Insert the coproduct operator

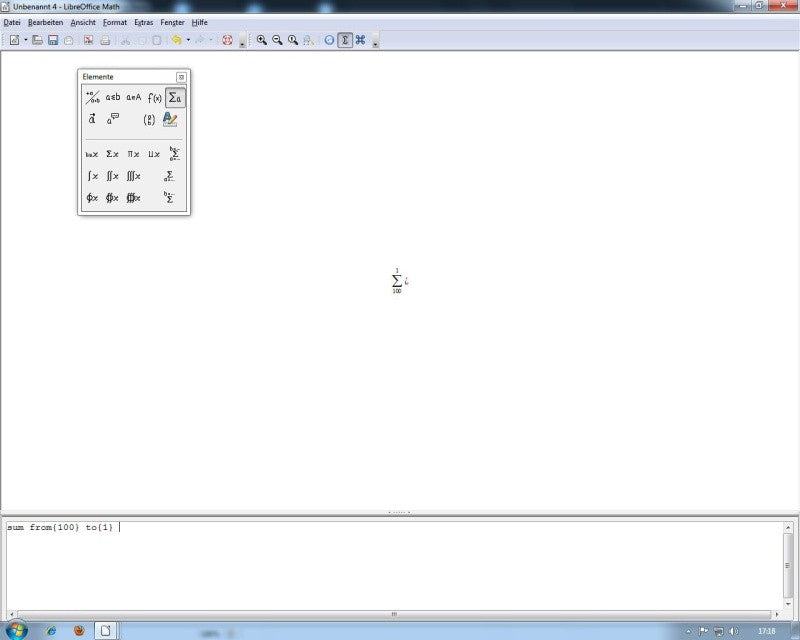pos(154,154)
